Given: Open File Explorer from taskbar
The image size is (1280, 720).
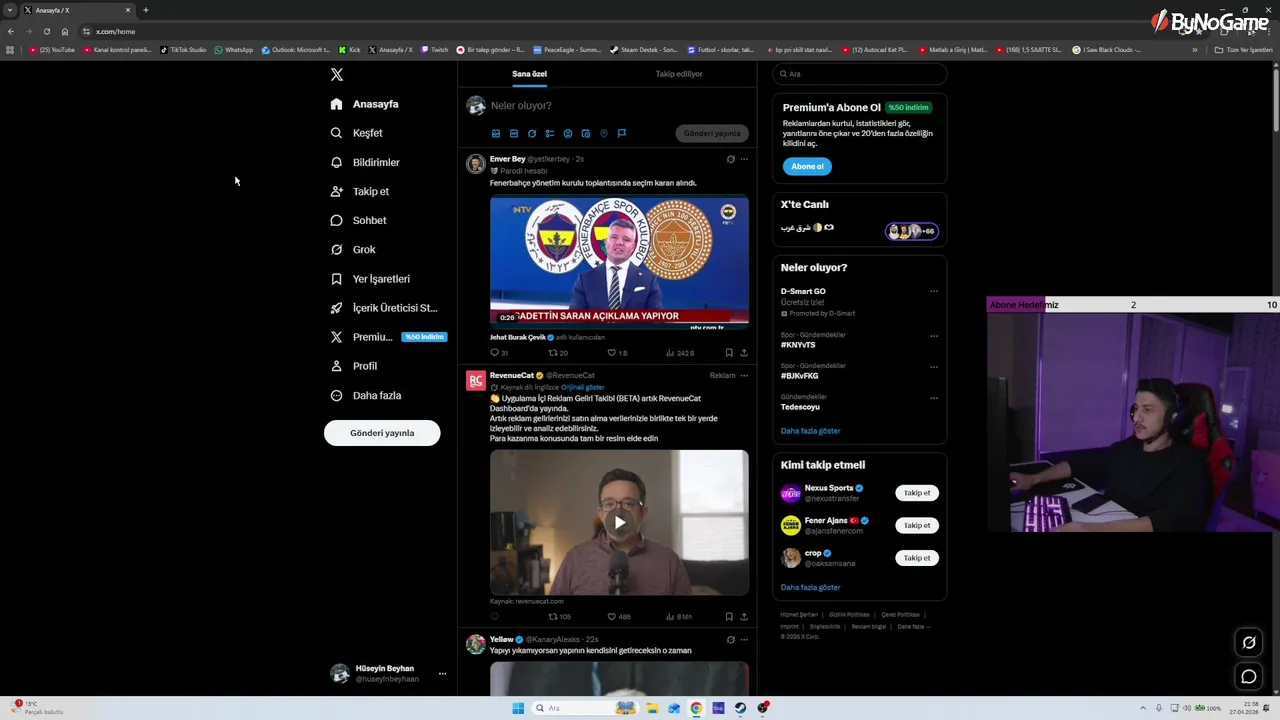Looking at the screenshot, I should 652,708.
